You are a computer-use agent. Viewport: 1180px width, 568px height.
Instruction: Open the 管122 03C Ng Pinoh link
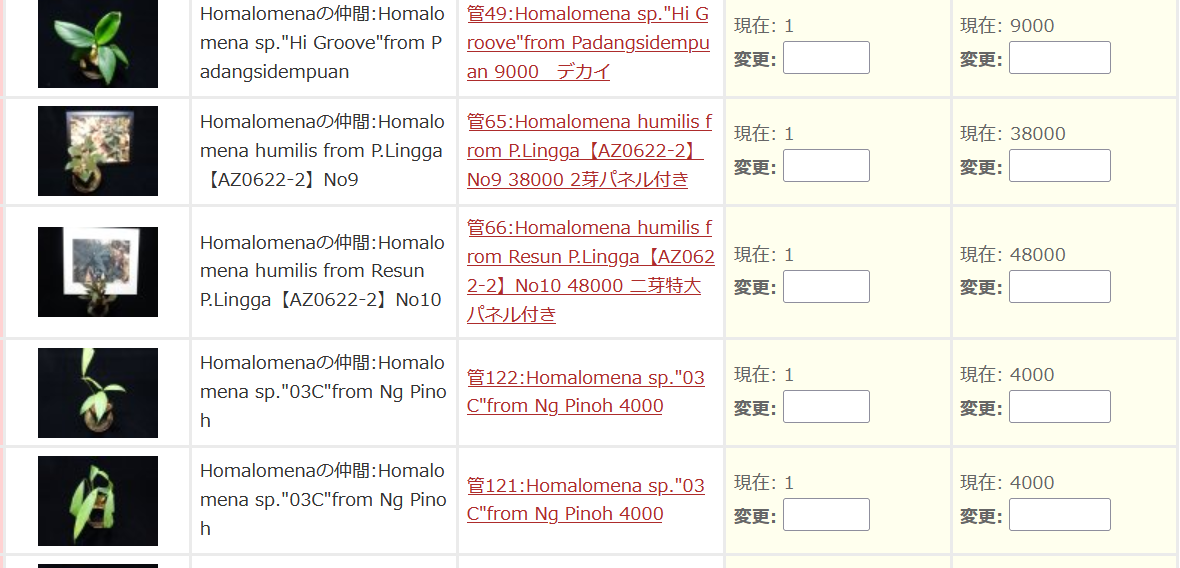tap(585, 391)
